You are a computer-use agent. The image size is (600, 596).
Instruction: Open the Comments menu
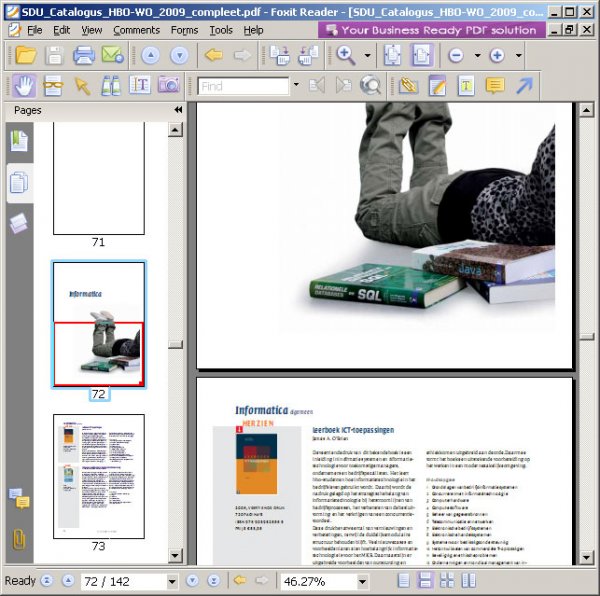136,30
